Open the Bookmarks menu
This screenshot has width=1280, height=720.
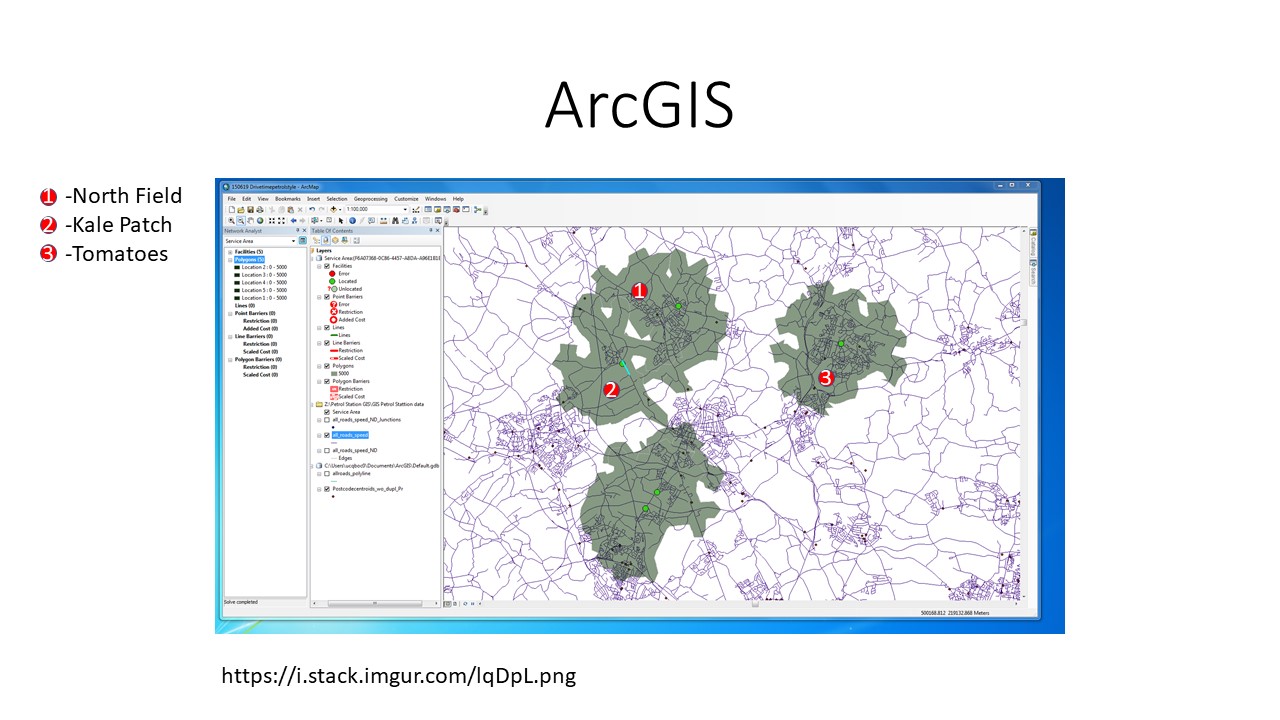pos(288,199)
